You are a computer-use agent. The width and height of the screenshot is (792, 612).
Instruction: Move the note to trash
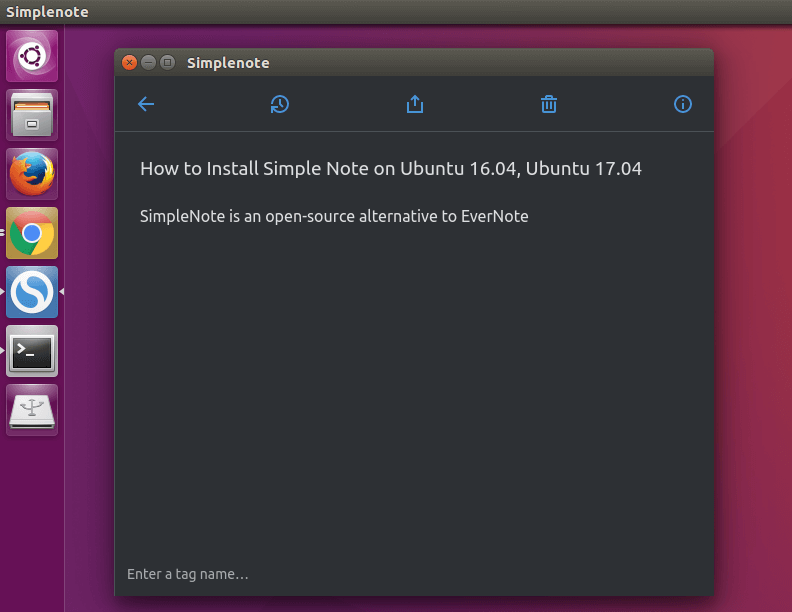(x=549, y=104)
